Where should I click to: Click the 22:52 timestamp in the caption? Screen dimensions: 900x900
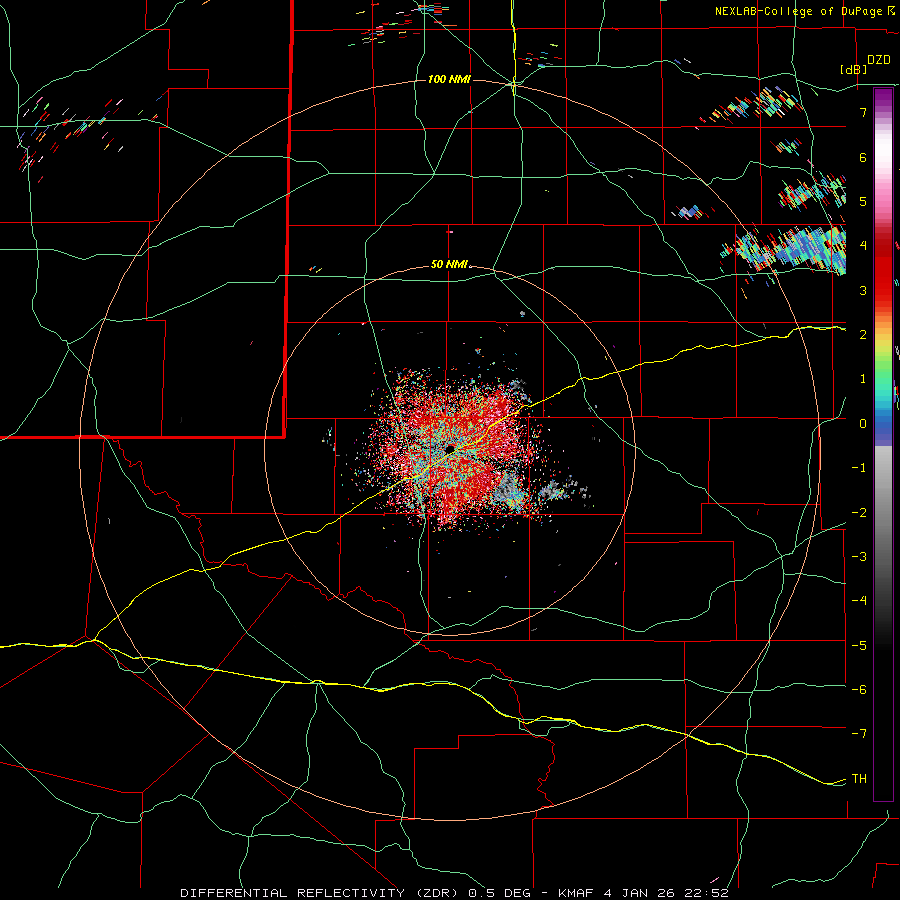coord(708,893)
